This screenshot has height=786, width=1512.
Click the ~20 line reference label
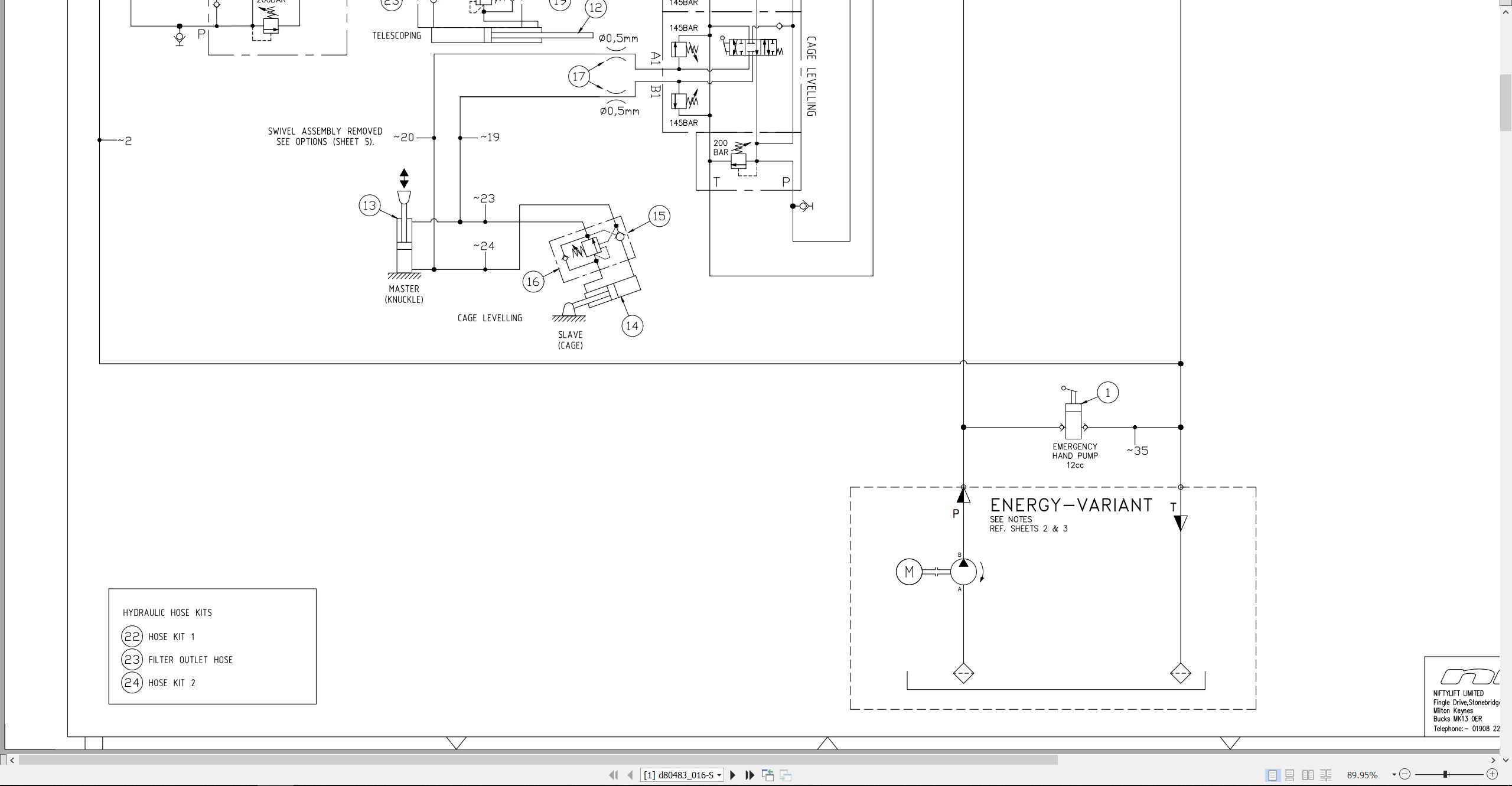[x=404, y=138]
